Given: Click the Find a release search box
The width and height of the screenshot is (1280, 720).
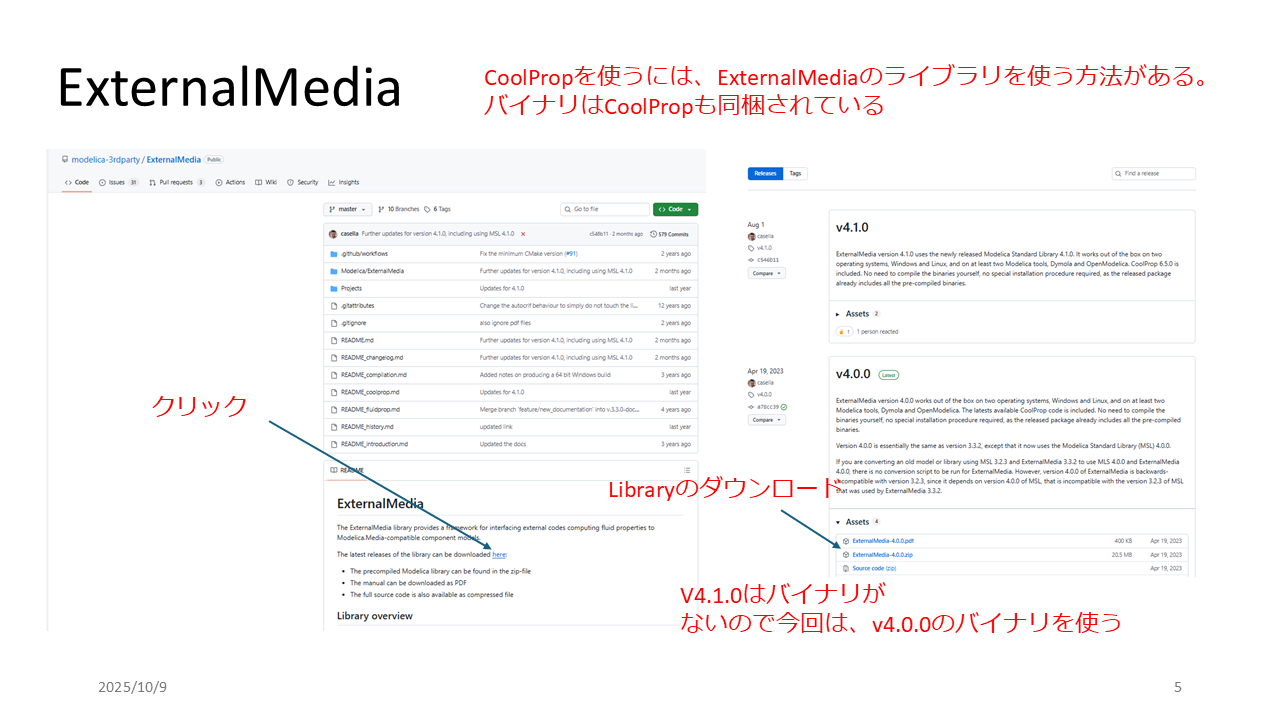Looking at the screenshot, I should click(1154, 173).
